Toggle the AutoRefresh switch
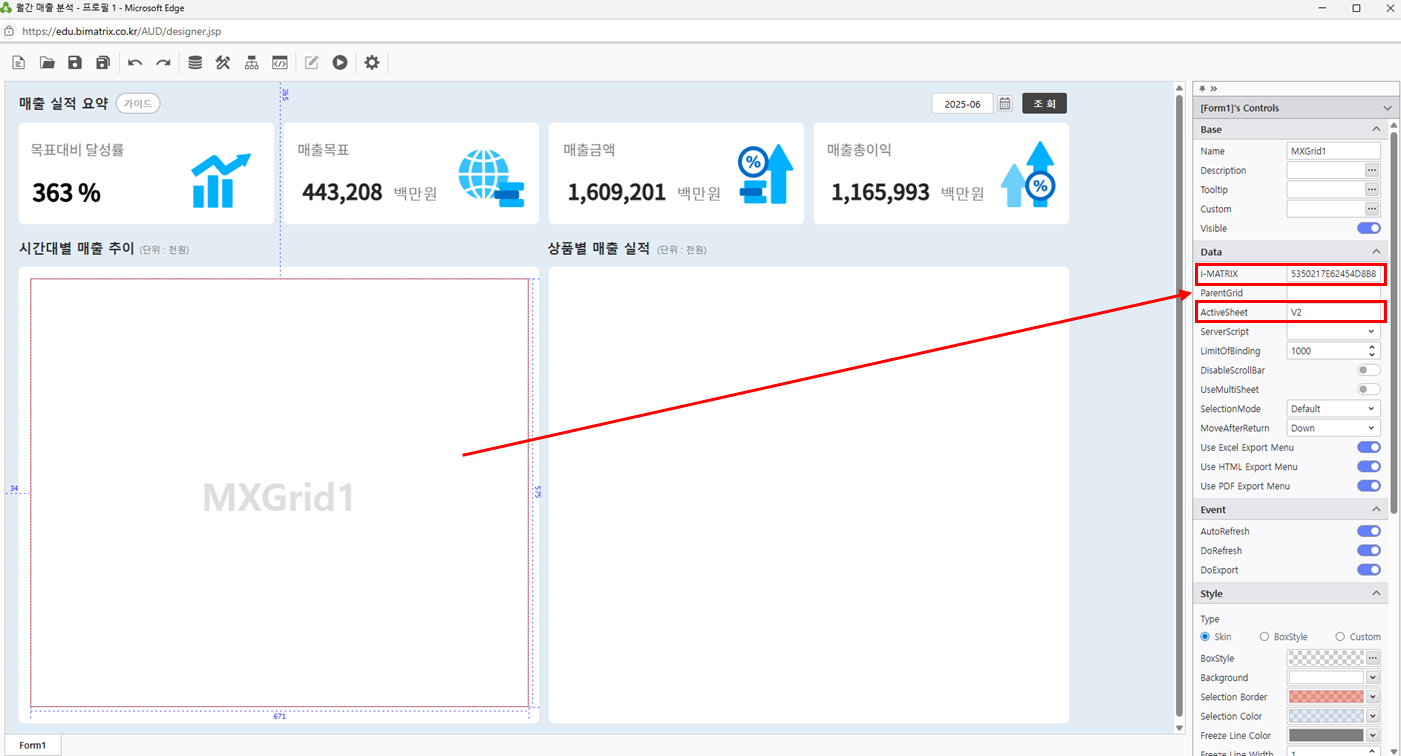1401x756 pixels. coord(1368,532)
